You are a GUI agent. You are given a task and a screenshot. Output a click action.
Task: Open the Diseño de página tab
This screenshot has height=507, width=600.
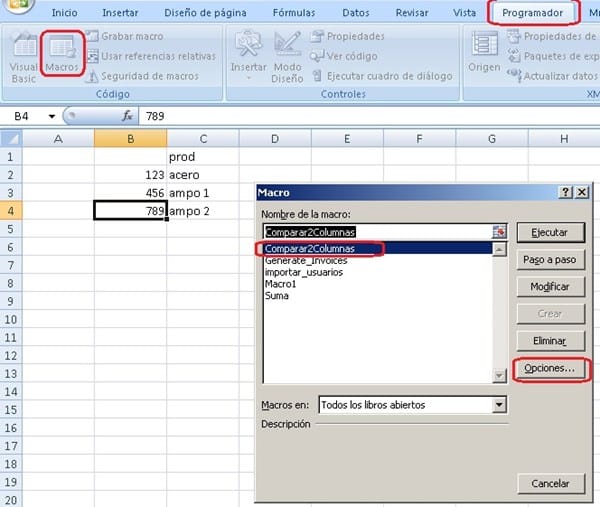[204, 13]
